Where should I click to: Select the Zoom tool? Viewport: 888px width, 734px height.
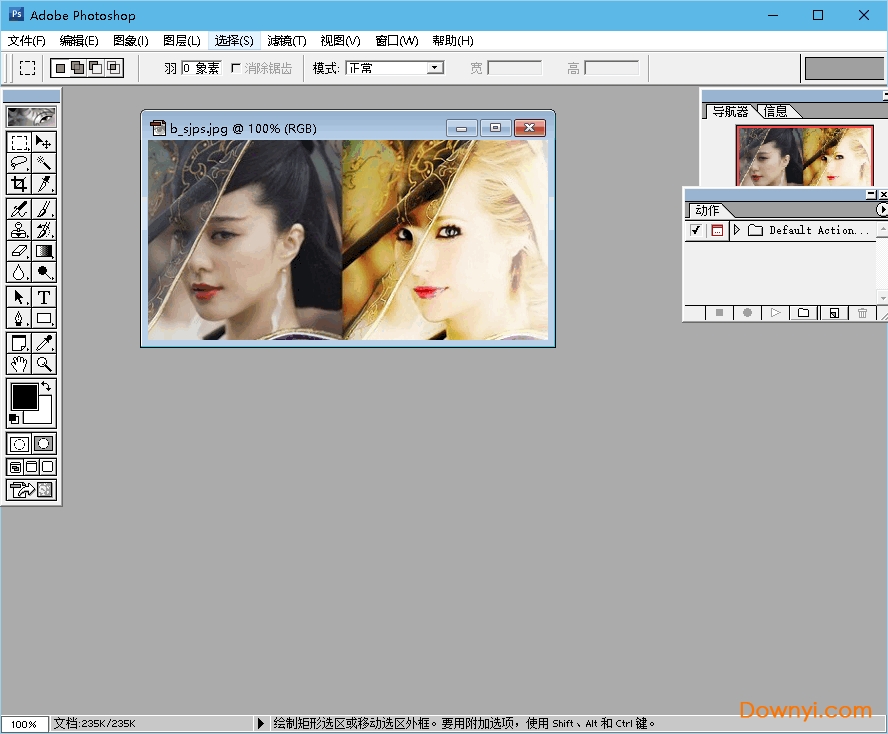point(44,363)
